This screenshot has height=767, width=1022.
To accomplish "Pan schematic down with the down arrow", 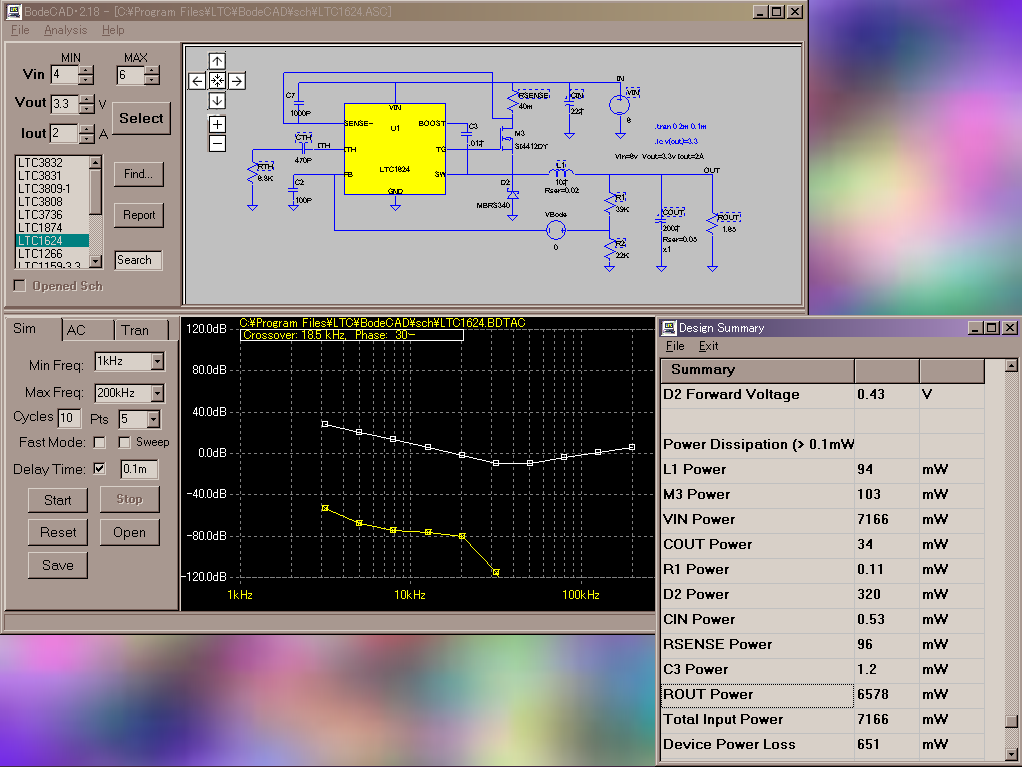I will click(217, 101).
